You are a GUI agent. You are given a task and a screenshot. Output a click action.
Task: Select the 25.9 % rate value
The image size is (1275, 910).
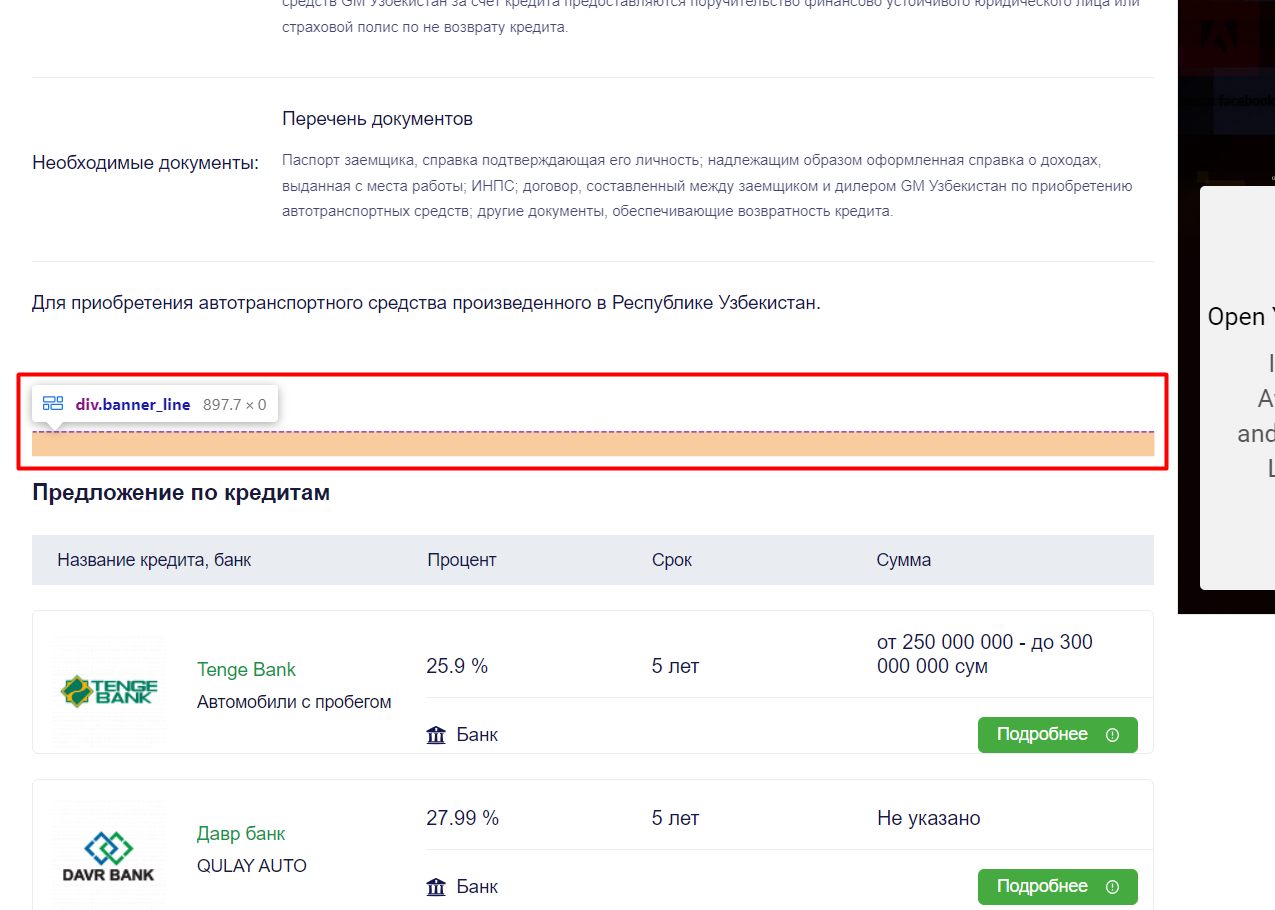click(457, 666)
